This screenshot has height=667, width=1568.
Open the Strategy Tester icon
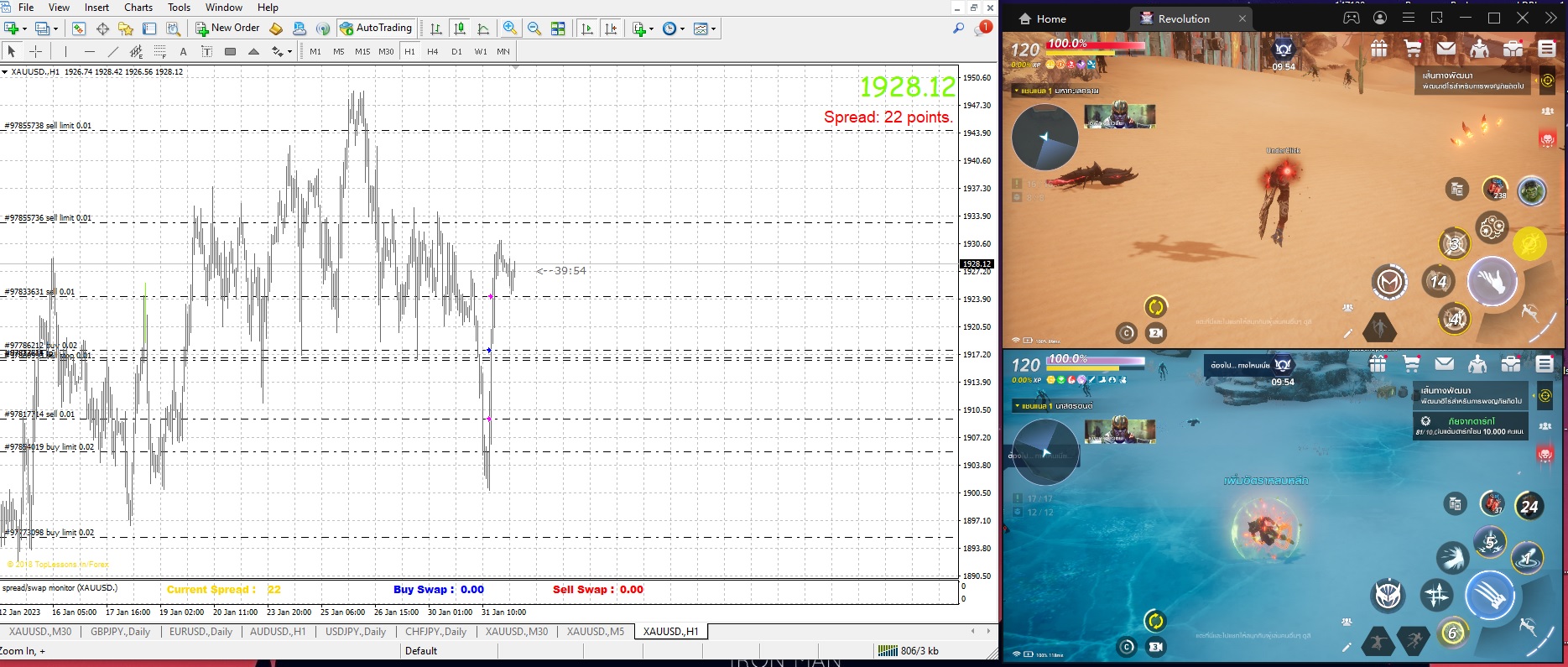pos(173,29)
